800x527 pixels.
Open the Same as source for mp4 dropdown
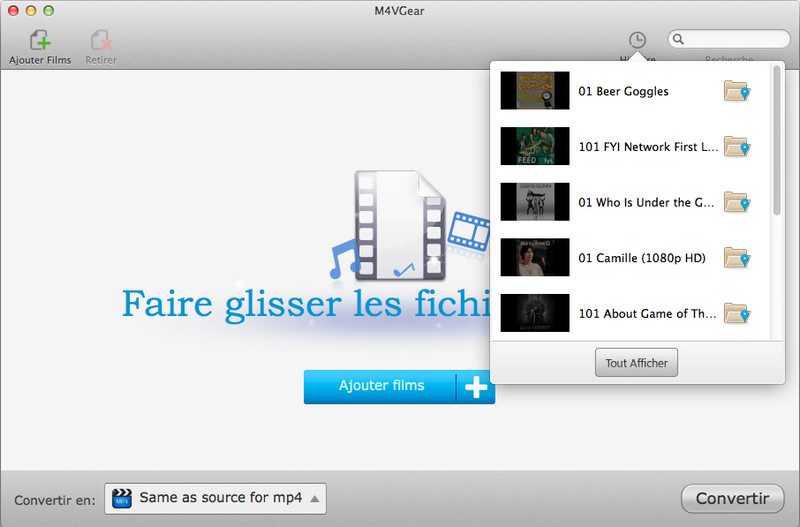click(215, 498)
